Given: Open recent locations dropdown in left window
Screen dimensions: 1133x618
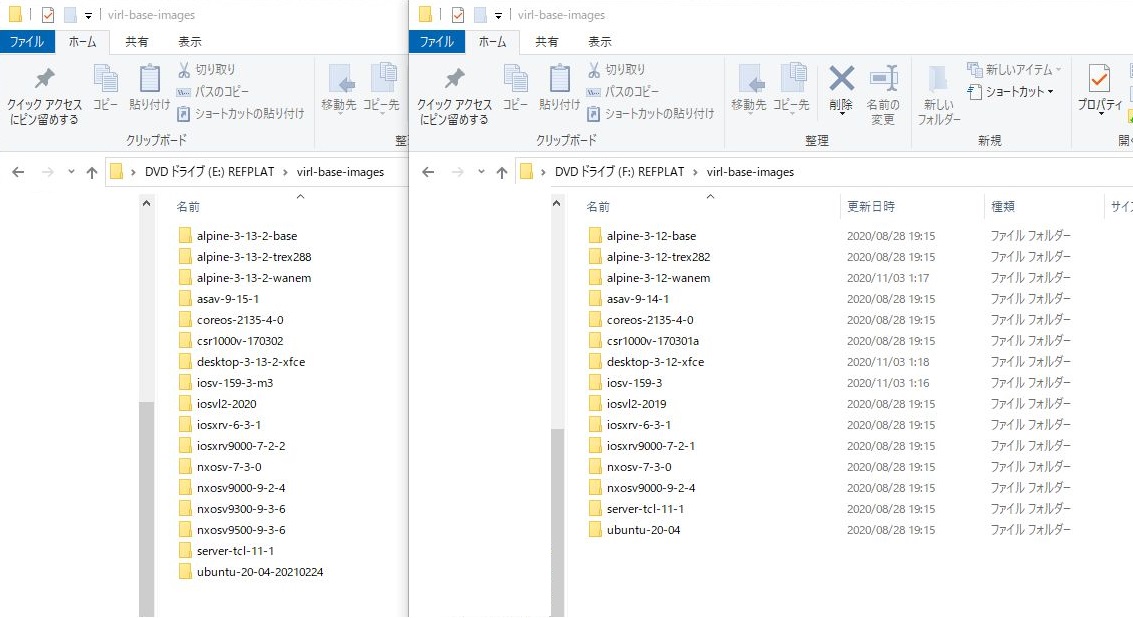Looking at the screenshot, I should click(71, 172).
